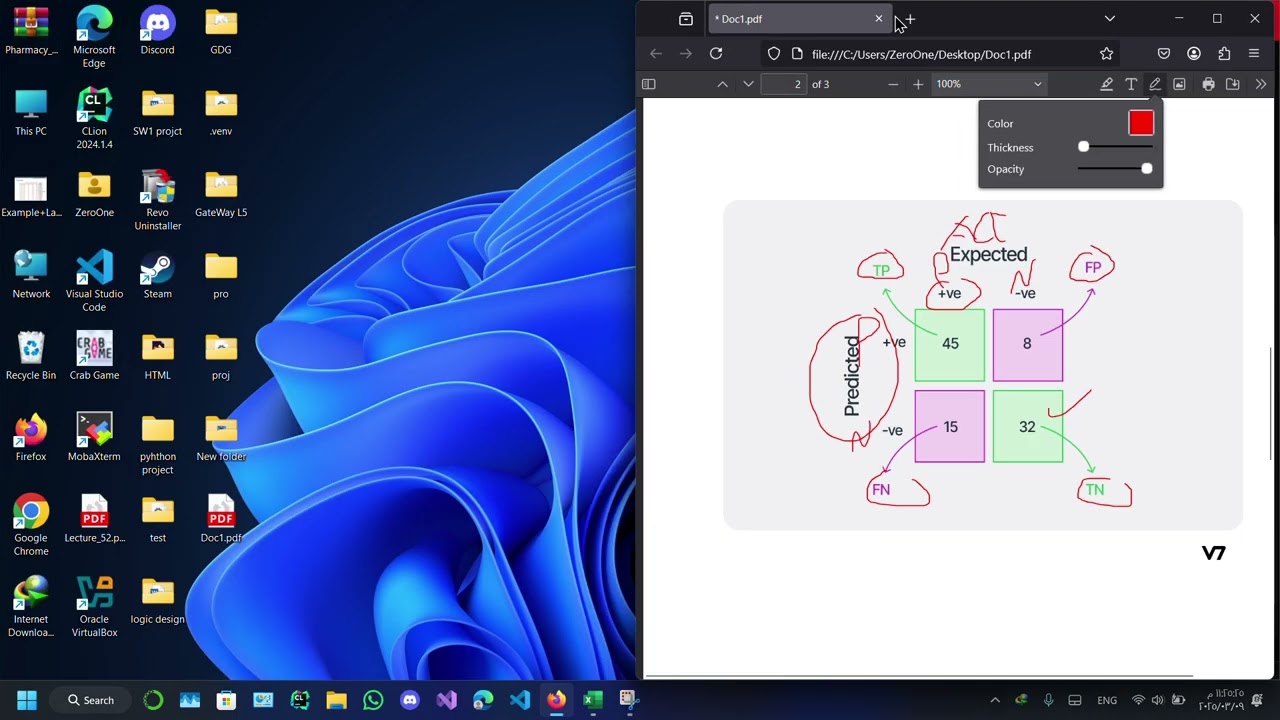
Task: Select the Revo Uninstaller desktop icon
Action: pos(157,200)
